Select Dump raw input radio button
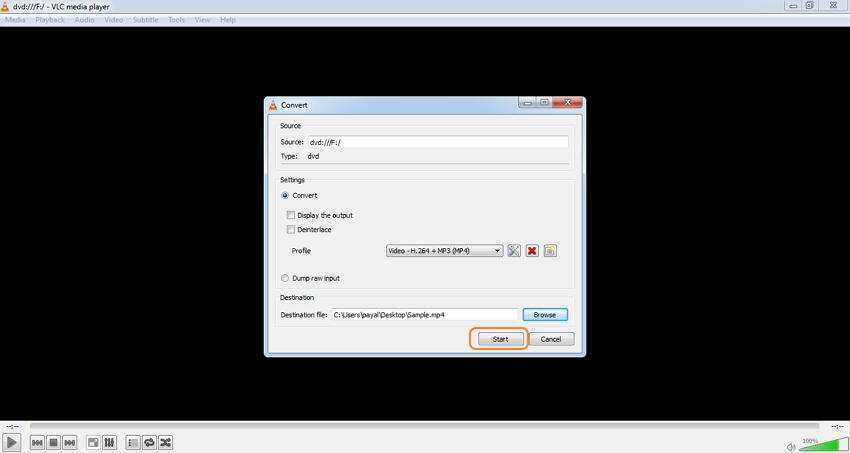 (x=285, y=278)
